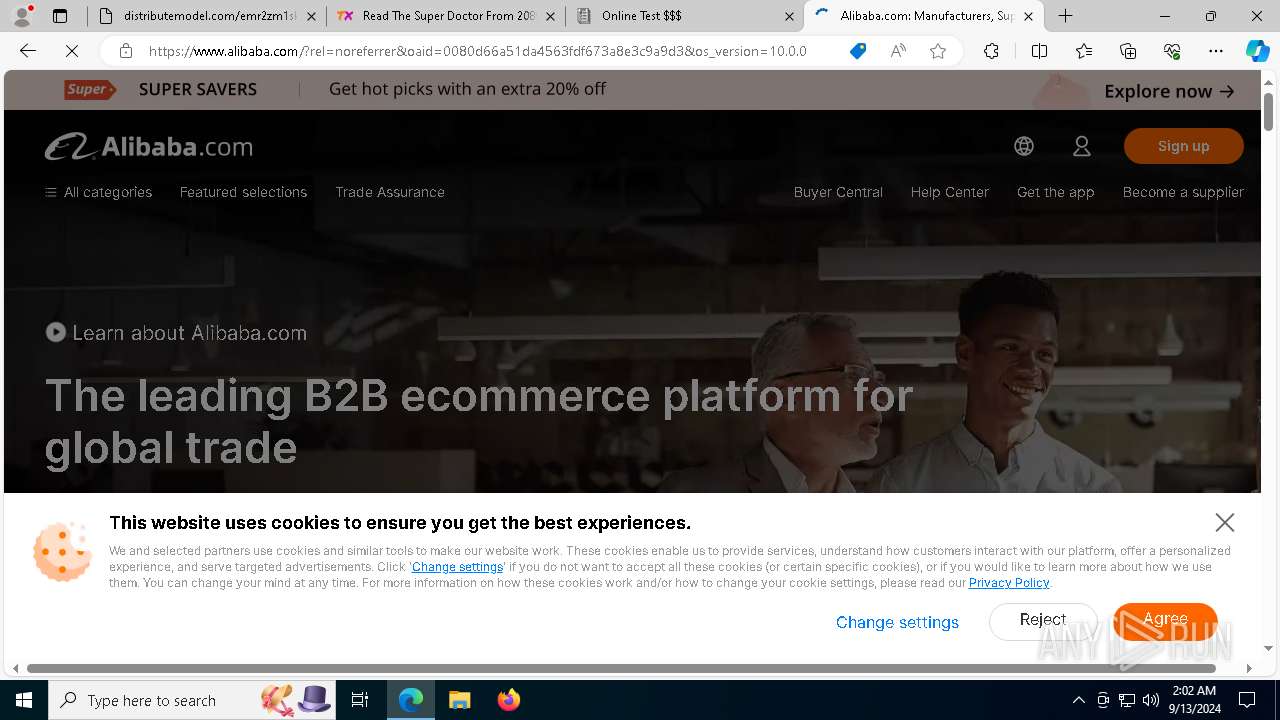Screen dimensions: 1280x720
Task: Open the volume control in the tray
Action: coord(1151,700)
